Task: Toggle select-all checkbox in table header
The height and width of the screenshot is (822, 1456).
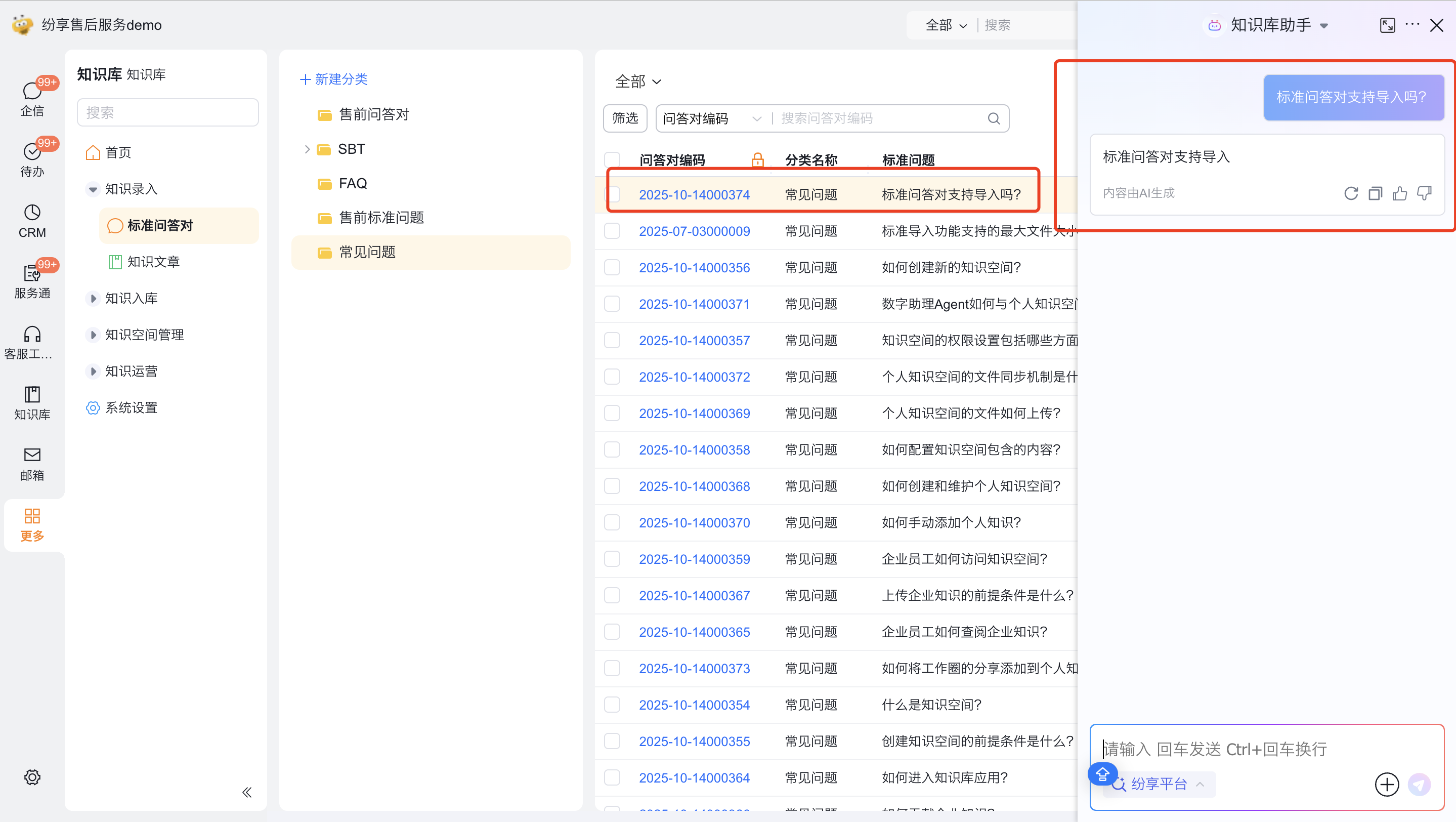Action: (x=612, y=160)
